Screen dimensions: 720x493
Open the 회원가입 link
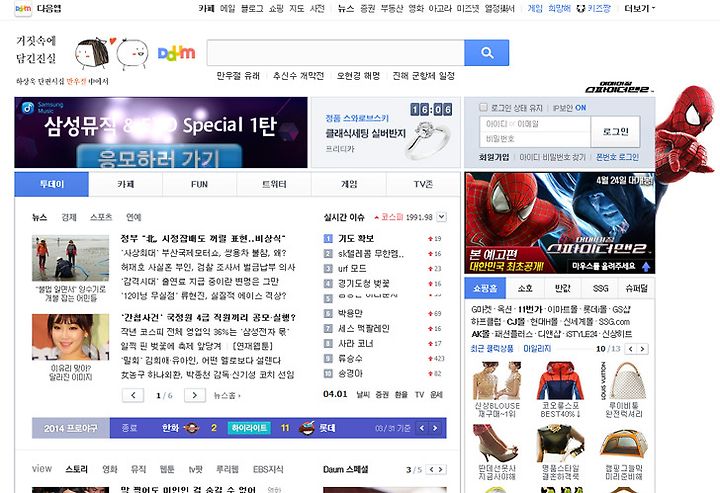click(494, 157)
